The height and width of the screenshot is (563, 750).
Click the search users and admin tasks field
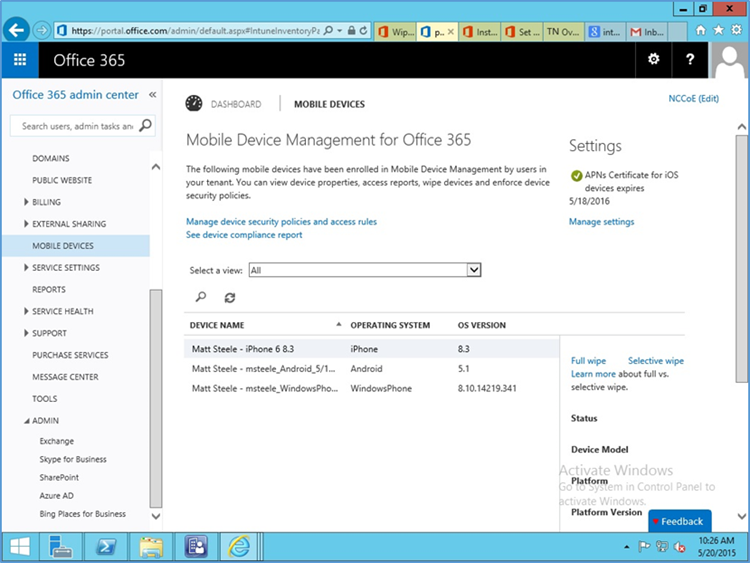(x=76, y=126)
